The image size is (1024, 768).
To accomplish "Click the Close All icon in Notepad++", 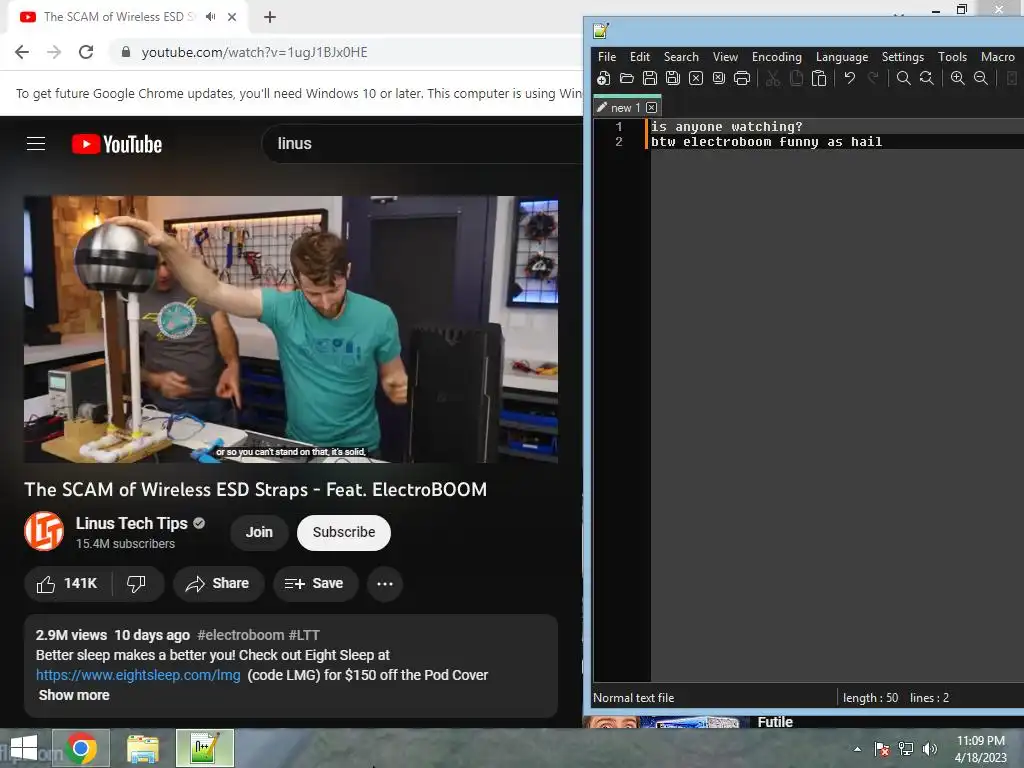I will pyautogui.click(x=719, y=78).
